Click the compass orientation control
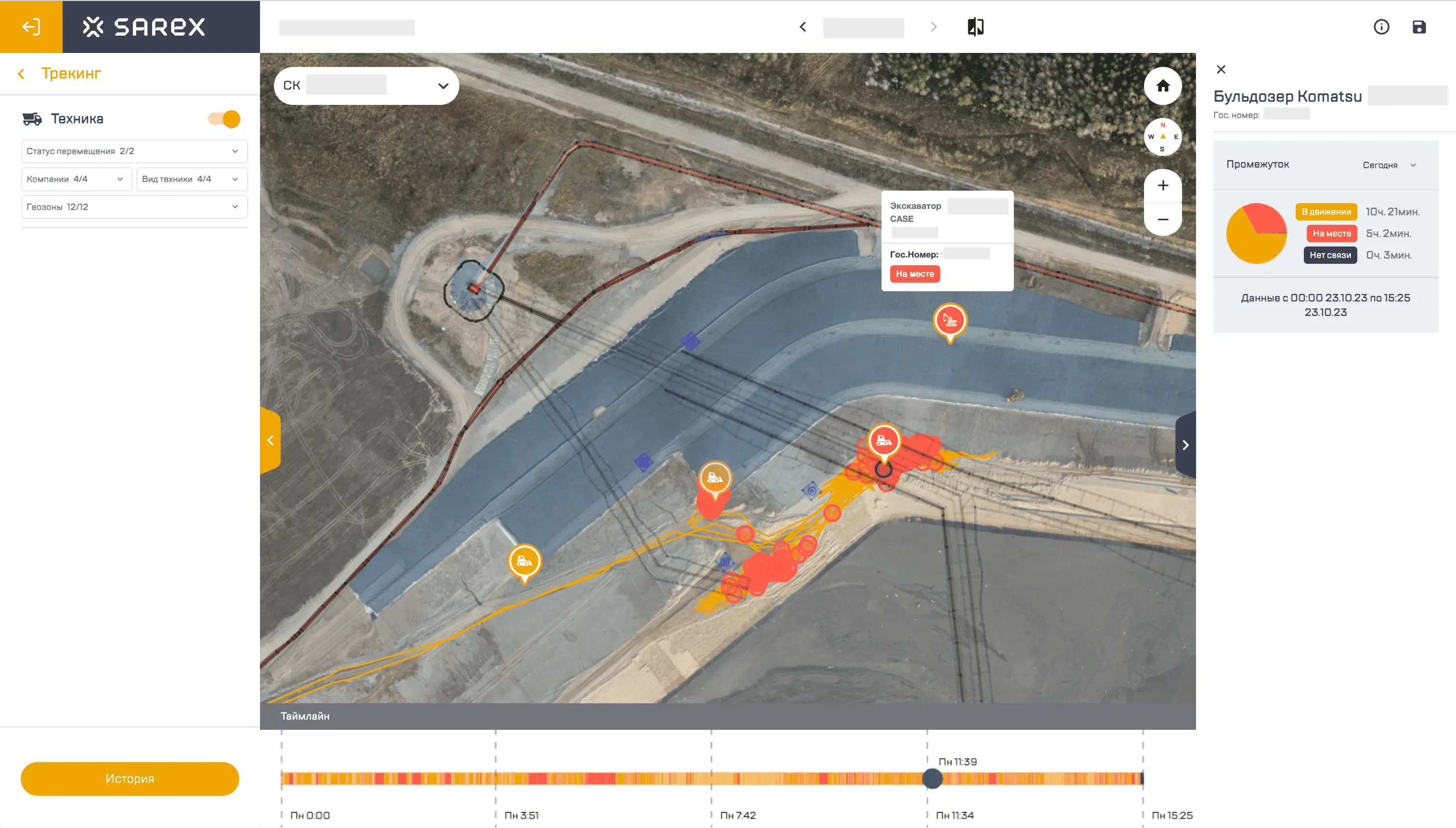 tap(1162, 137)
